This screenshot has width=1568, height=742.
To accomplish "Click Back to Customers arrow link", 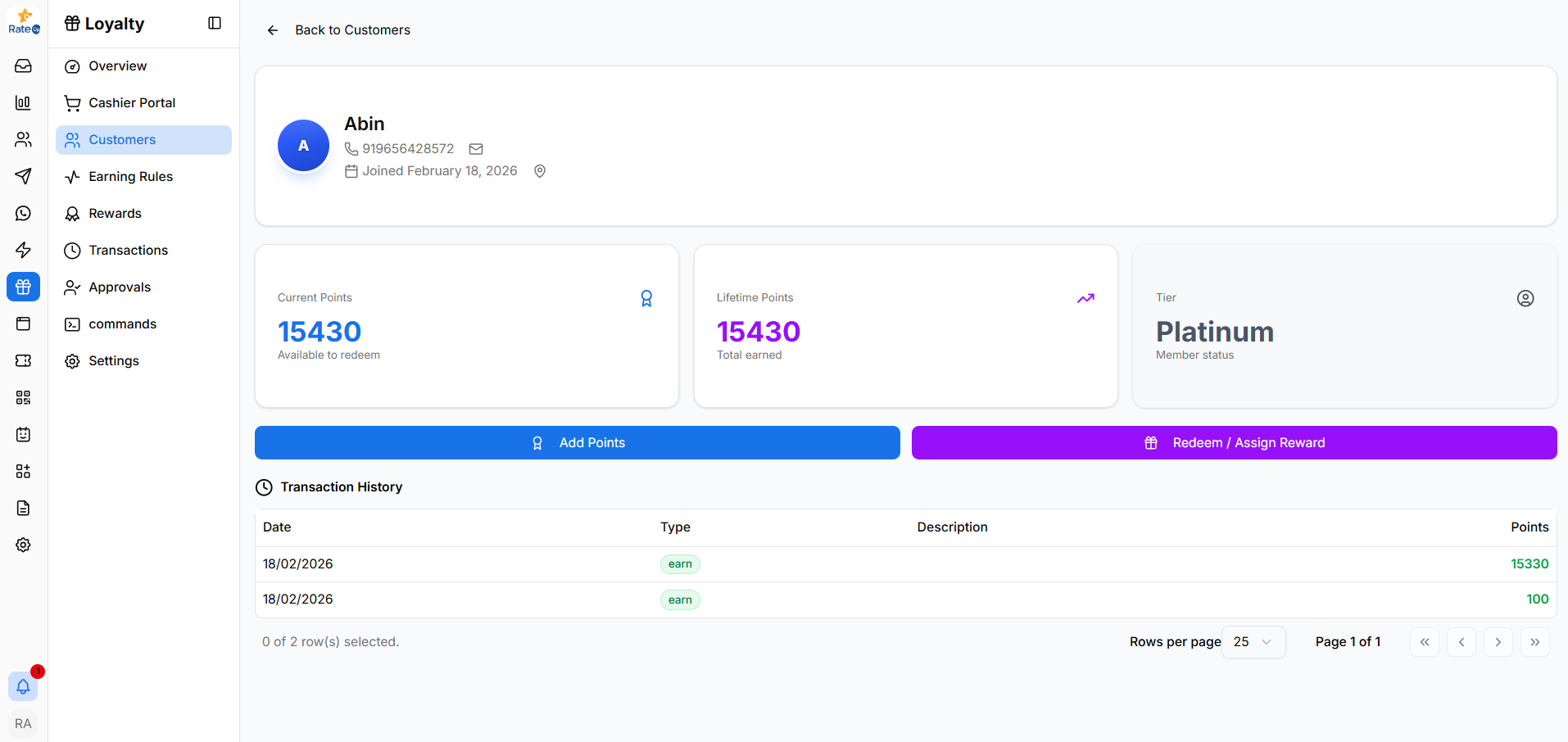I will 272,29.
